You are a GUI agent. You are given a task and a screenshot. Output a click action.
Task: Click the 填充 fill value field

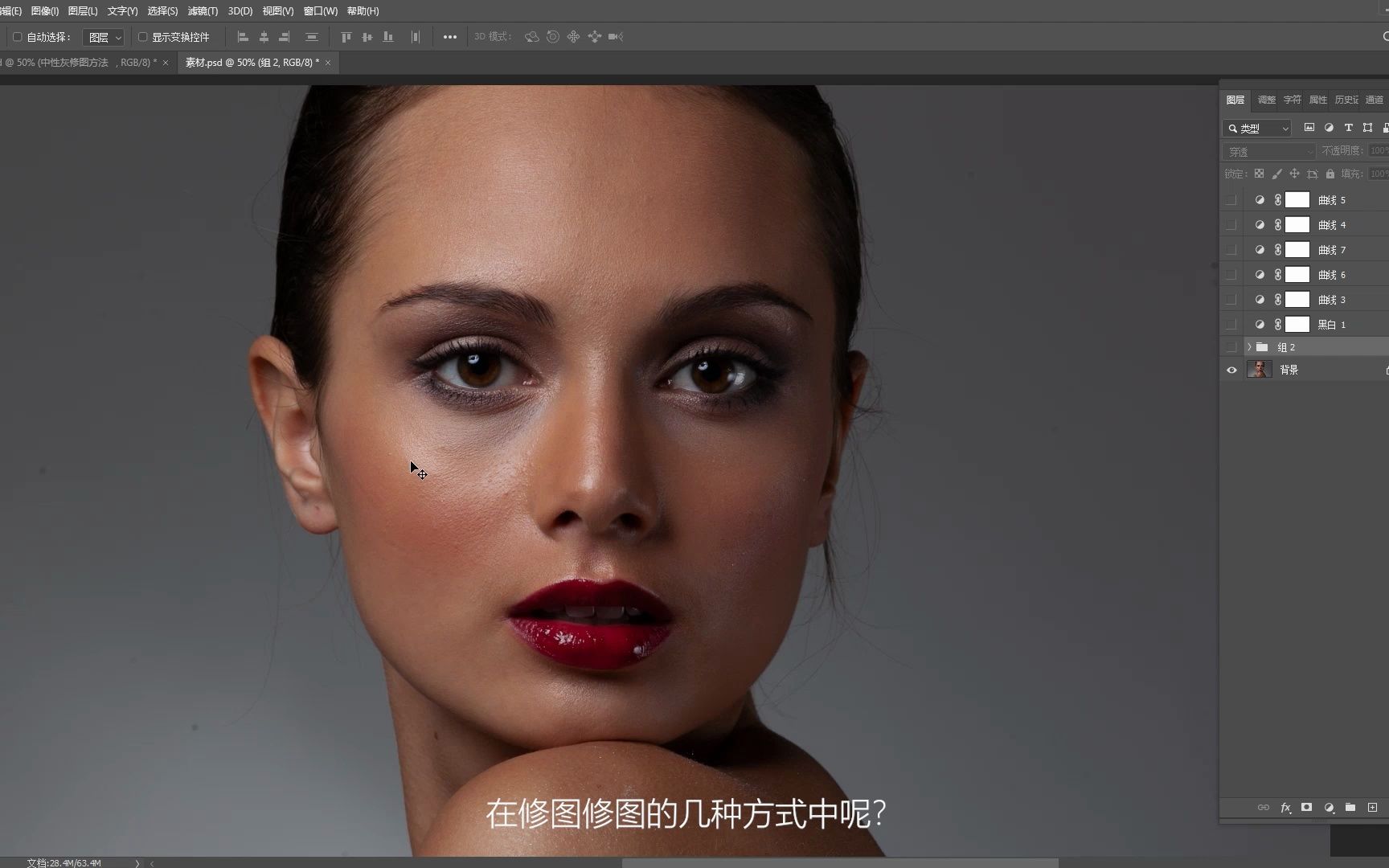(1378, 174)
